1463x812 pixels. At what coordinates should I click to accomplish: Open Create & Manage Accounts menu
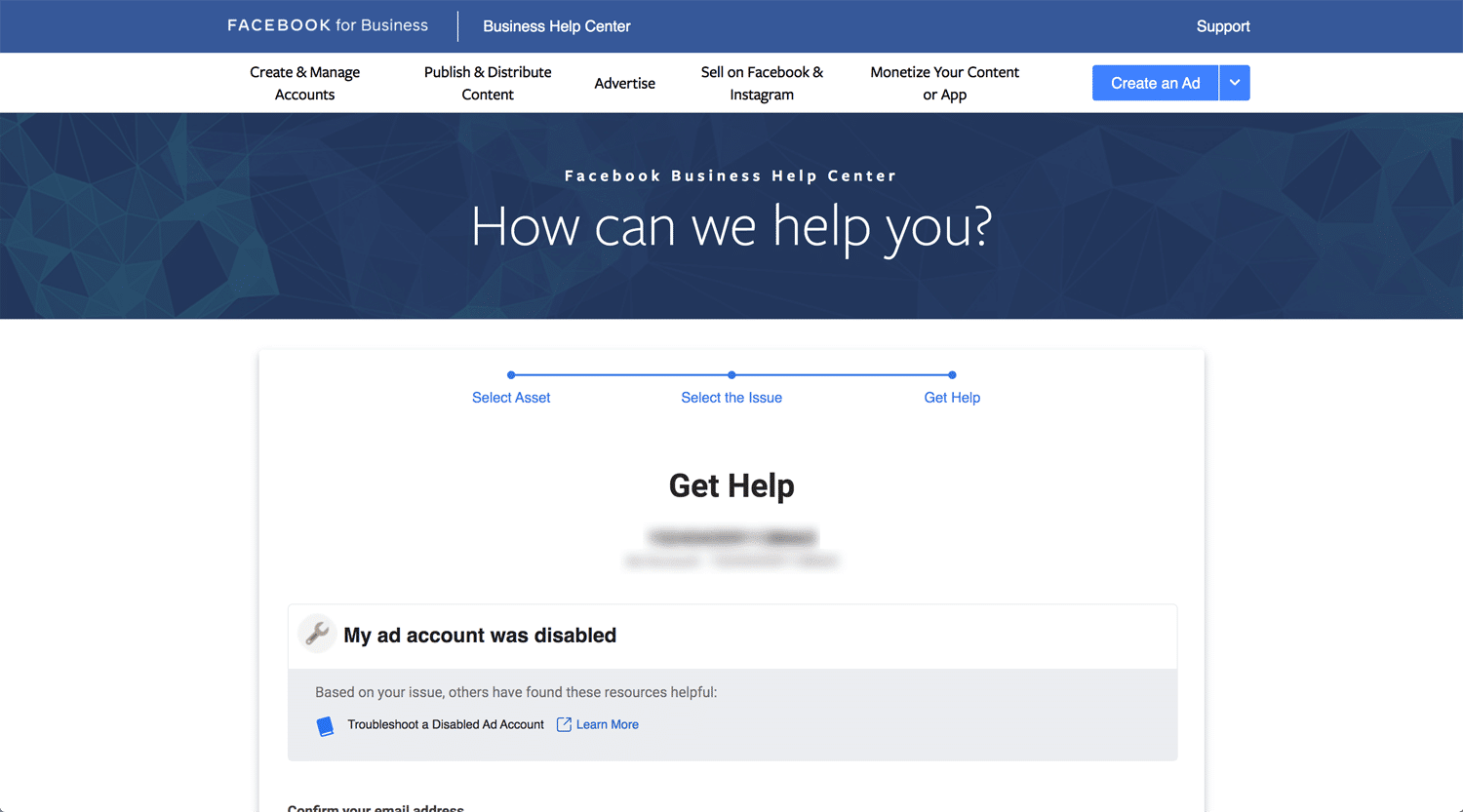(x=304, y=83)
